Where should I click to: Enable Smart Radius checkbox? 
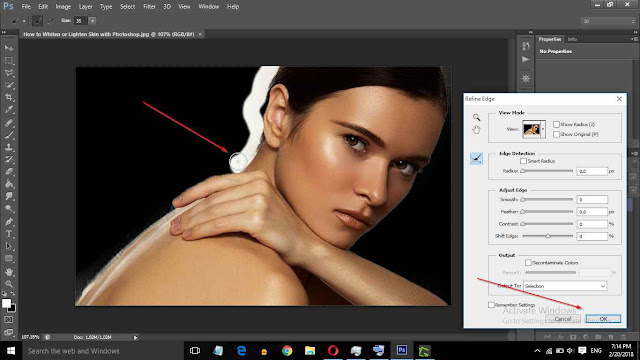(523, 161)
